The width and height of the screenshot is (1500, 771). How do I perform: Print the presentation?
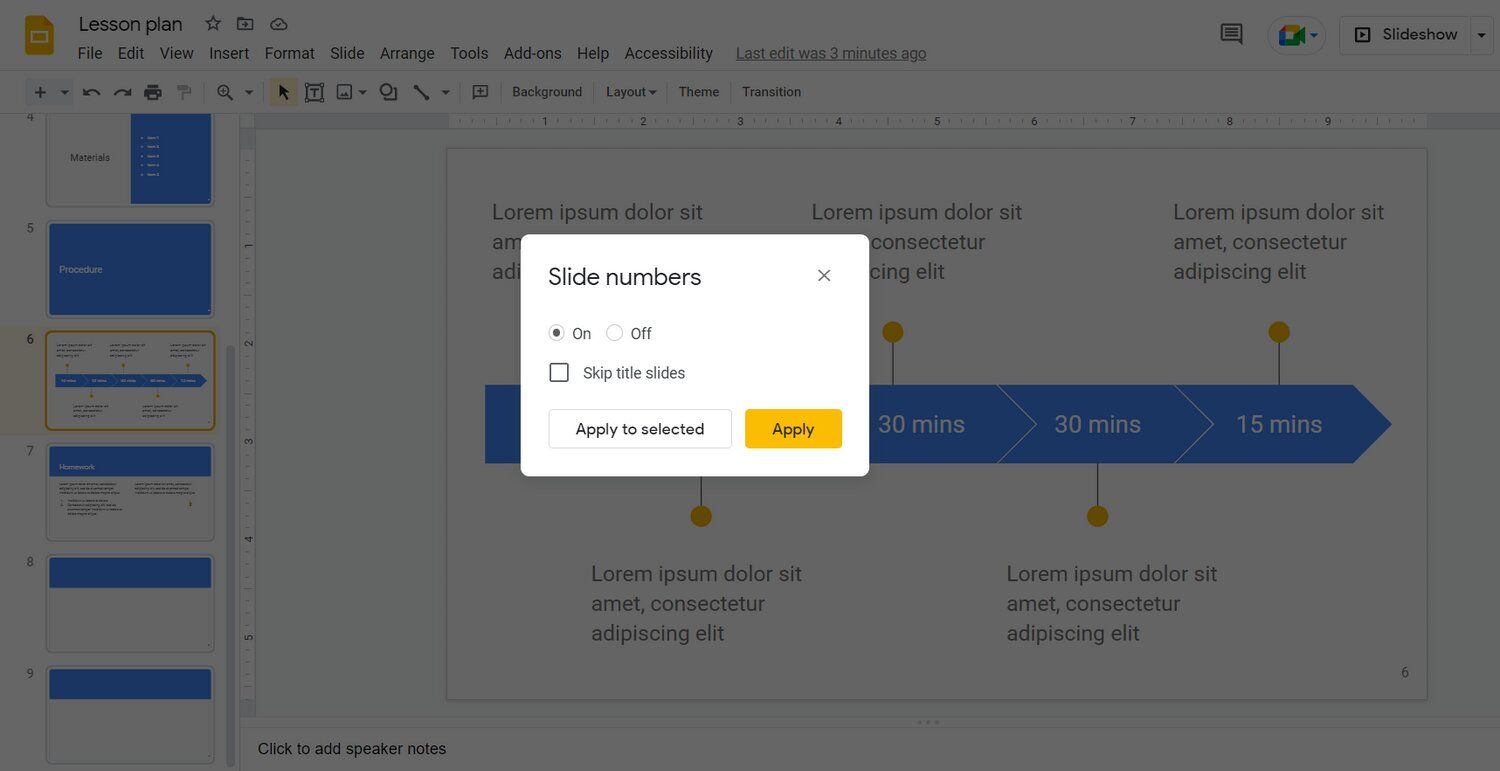pyautogui.click(x=153, y=92)
